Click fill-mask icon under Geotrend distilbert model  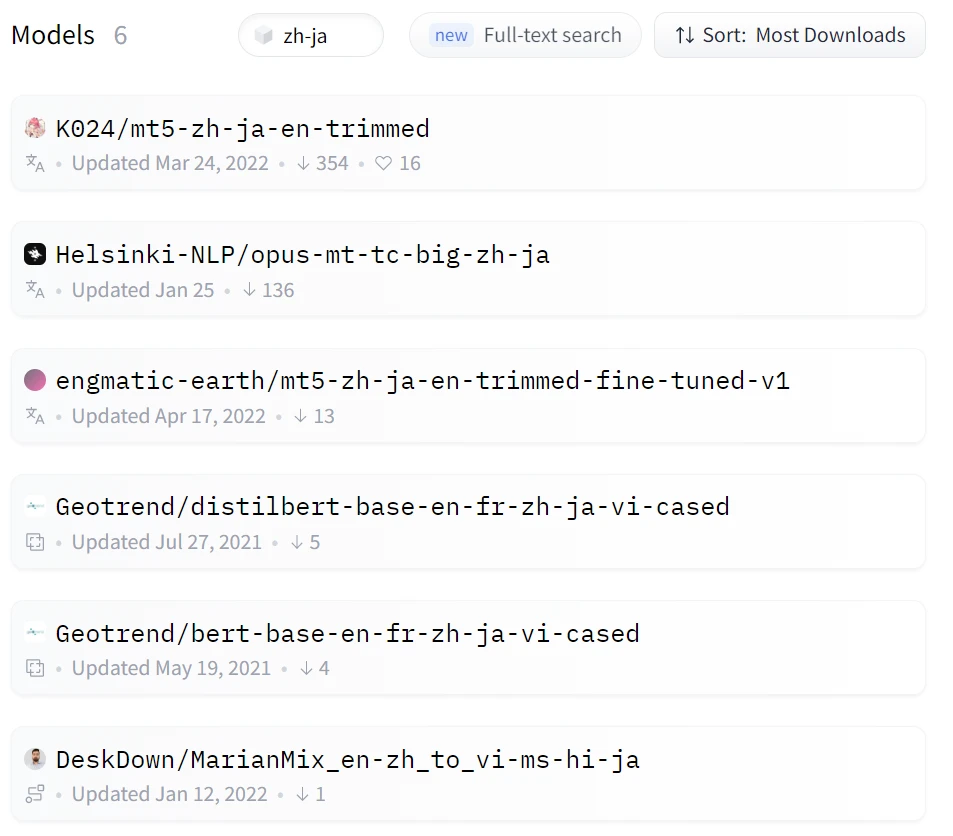[35, 542]
